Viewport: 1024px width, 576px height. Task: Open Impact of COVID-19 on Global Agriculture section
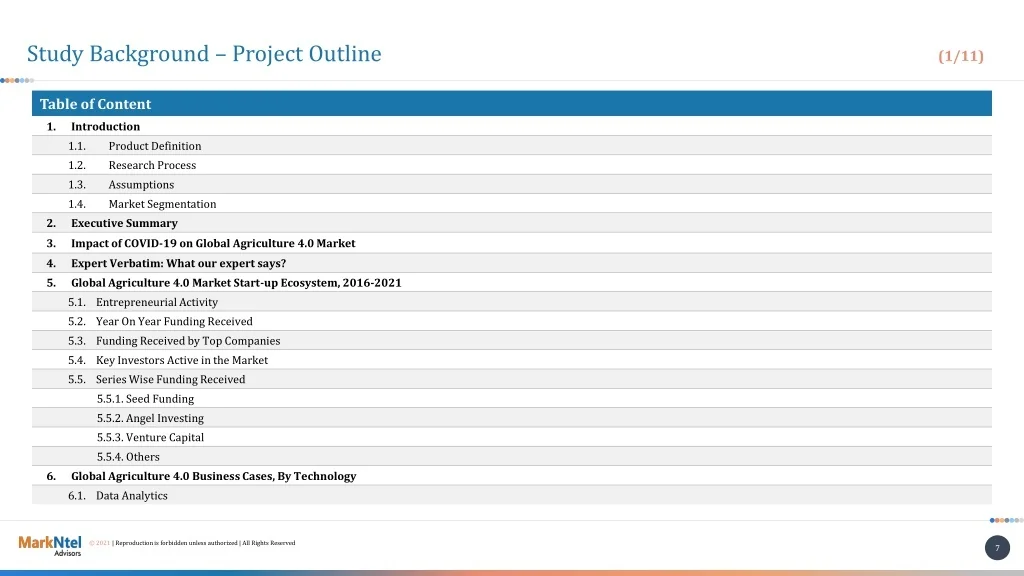coord(213,243)
